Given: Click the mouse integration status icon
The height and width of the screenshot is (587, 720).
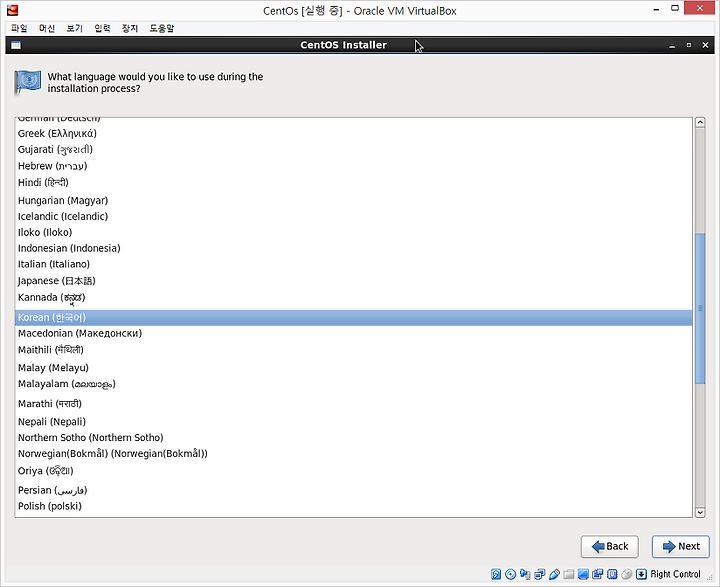Looking at the screenshot, I should (627, 574).
